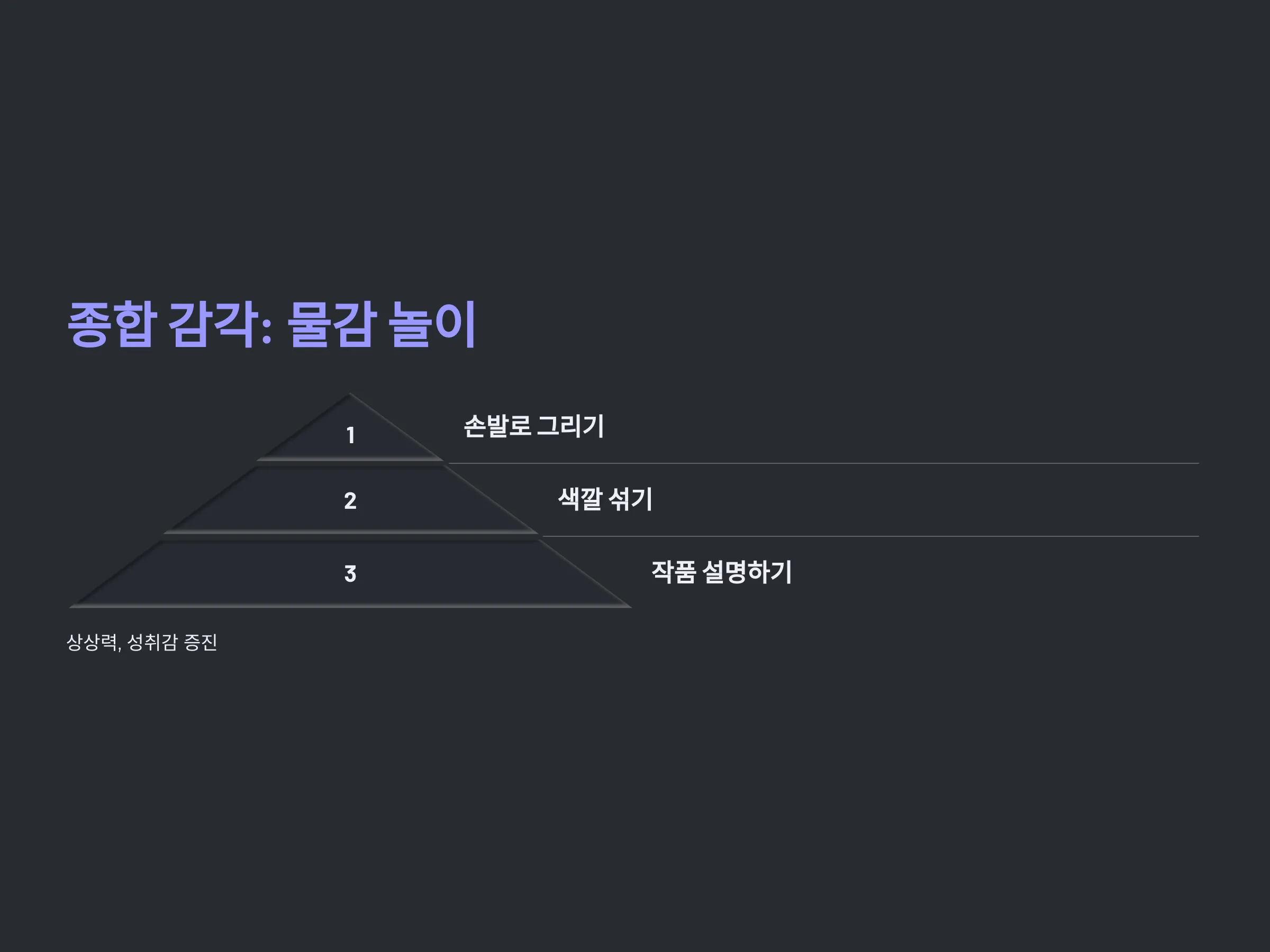
Task: Click the number 3 in the pyramid
Action: [x=350, y=574]
